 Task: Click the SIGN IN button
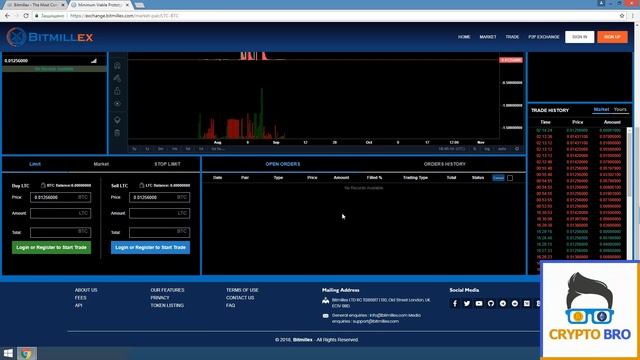click(580, 37)
